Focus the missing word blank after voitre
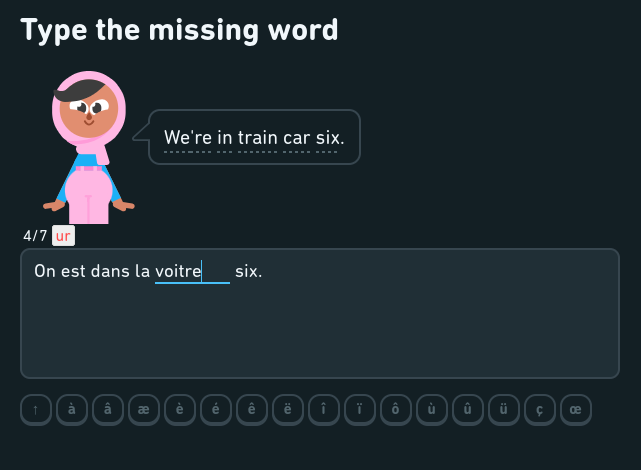Image resolution: width=641 pixels, height=470 pixels. [x=193, y=271]
